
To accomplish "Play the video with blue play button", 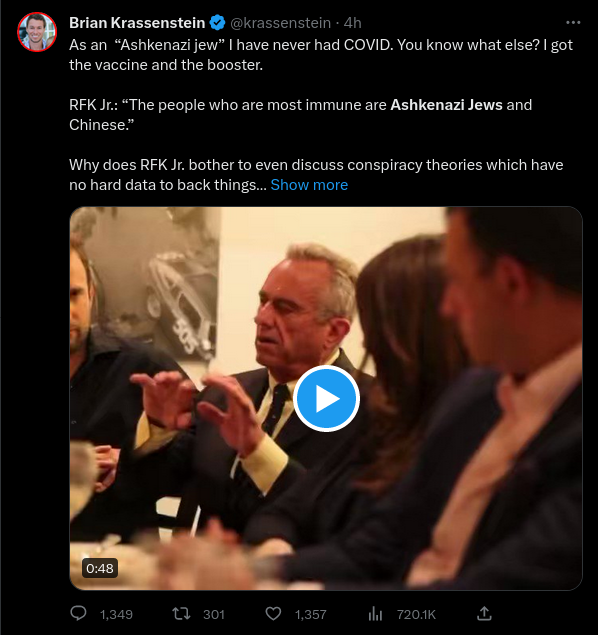I will [326, 398].
